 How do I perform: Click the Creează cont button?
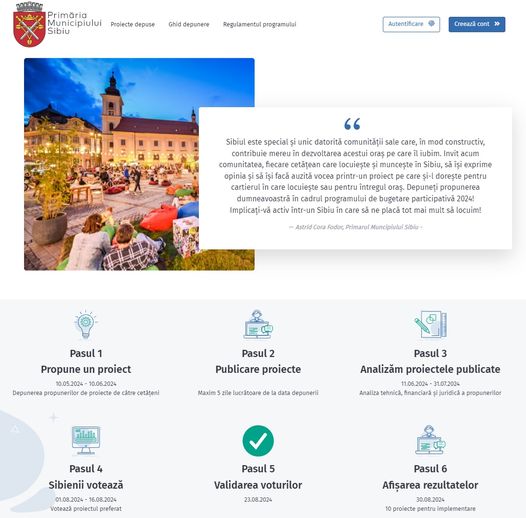(477, 24)
